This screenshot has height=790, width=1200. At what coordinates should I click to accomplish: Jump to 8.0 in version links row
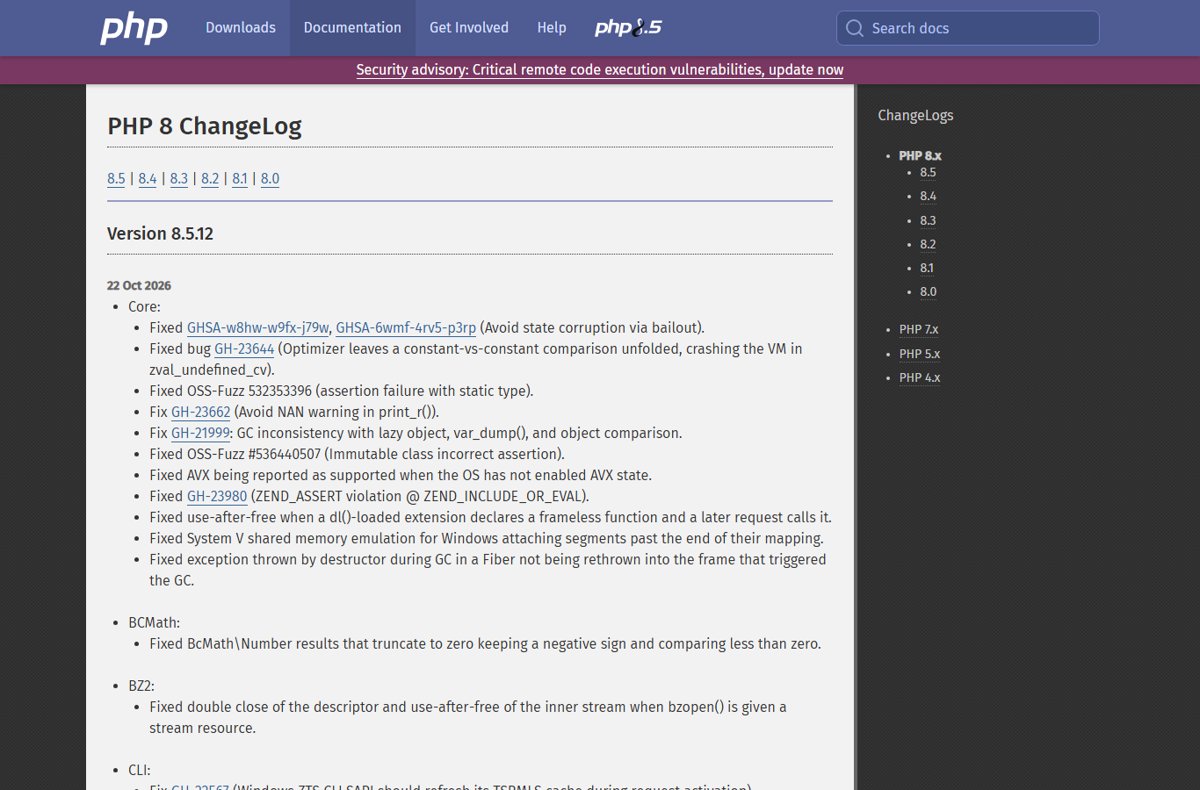[270, 179]
